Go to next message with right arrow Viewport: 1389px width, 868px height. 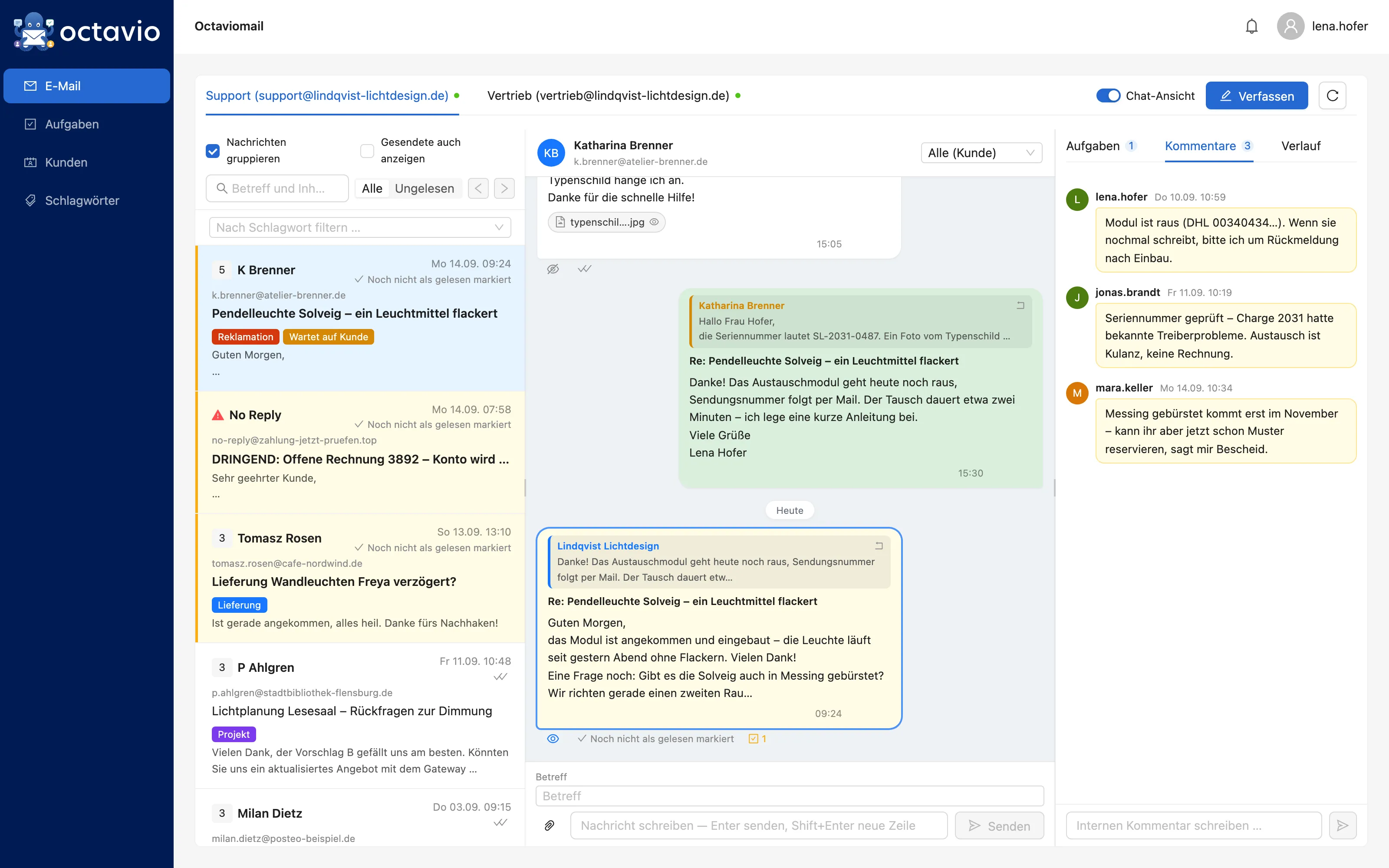click(x=504, y=188)
